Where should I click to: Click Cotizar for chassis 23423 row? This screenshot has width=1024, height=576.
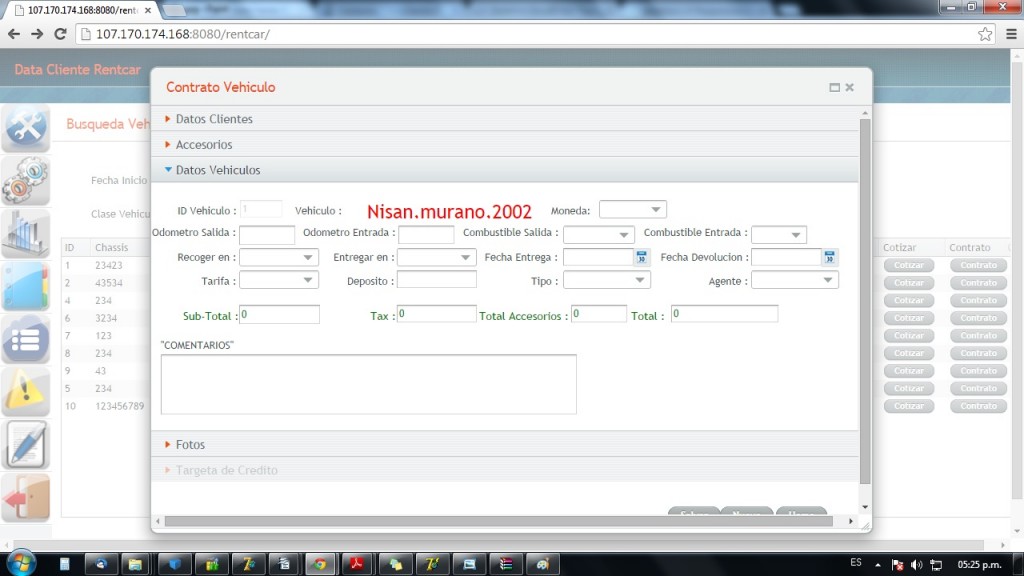pyautogui.click(x=909, y=265)
